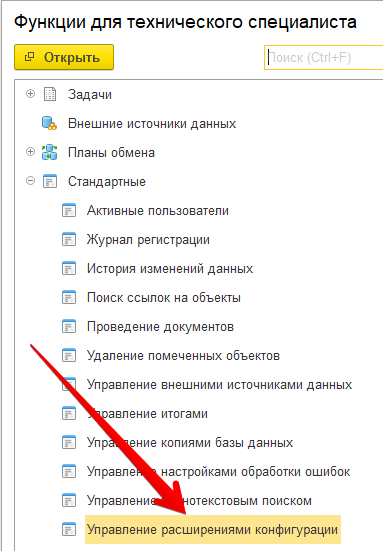
Task: Select Управление итогами item
Action: pos(147,414)
